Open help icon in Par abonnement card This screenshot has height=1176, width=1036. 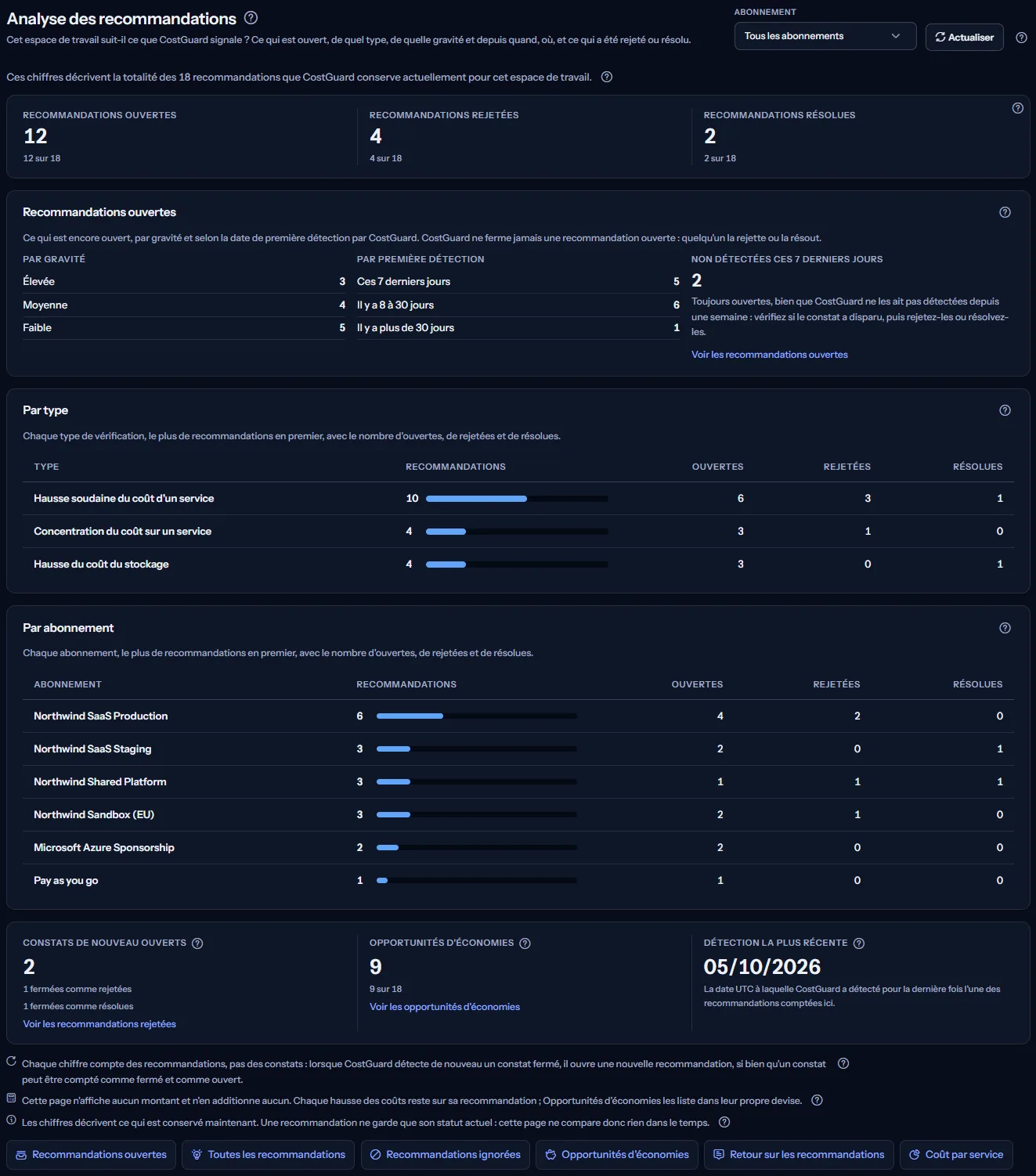[x=1005, y=628]
